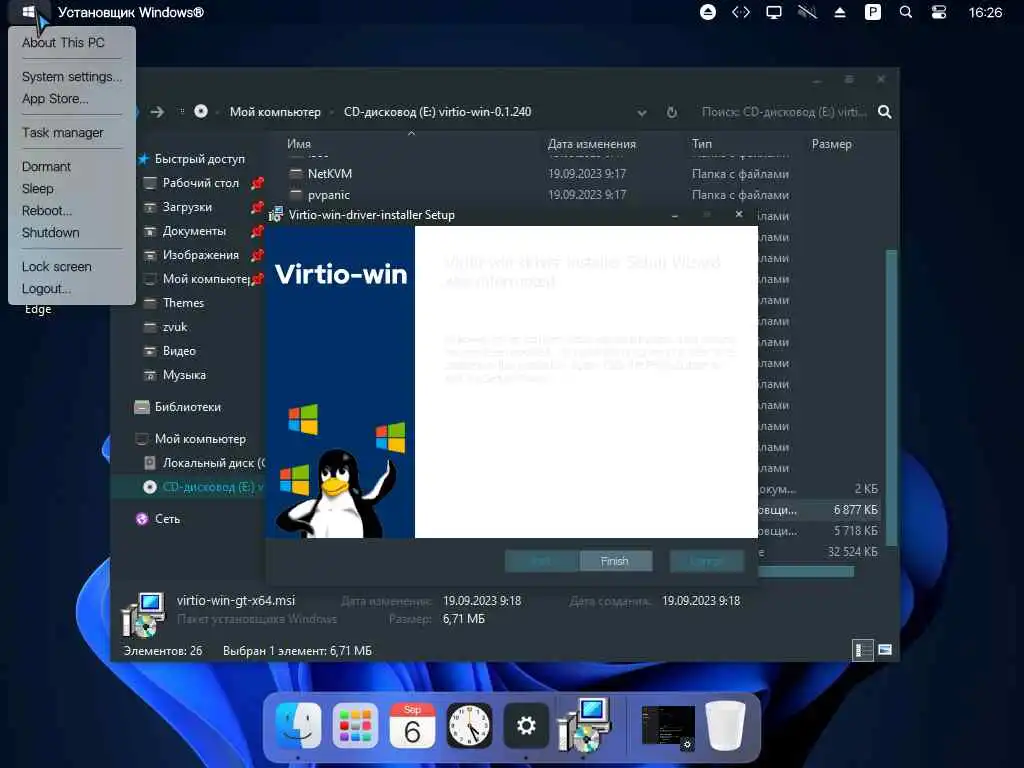Open Finder from the dock
The height and width of the screenshot is (768, 1024).
[298, 726]
